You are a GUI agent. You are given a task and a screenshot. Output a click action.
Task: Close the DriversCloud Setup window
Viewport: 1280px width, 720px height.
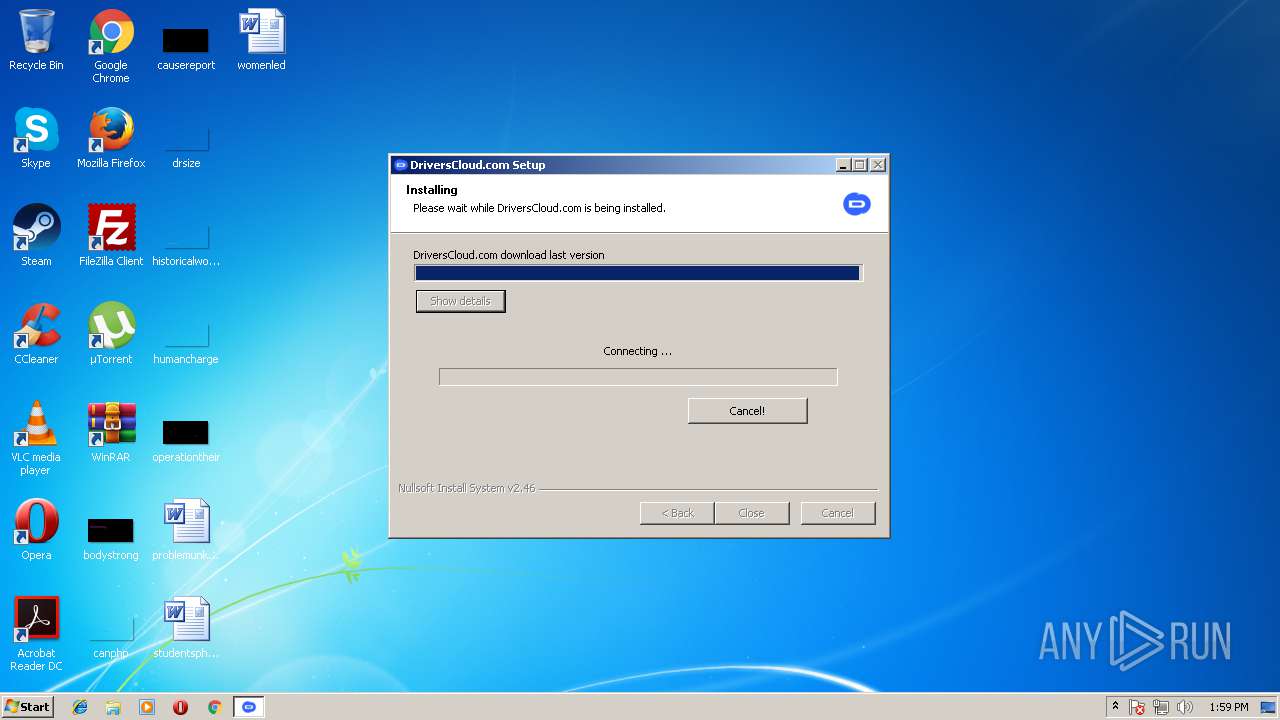pyautogui.click(x=877, y=165)
